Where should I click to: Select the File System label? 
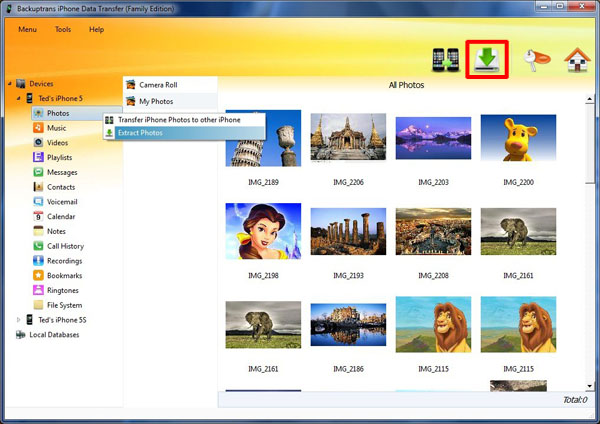[64, 305]
